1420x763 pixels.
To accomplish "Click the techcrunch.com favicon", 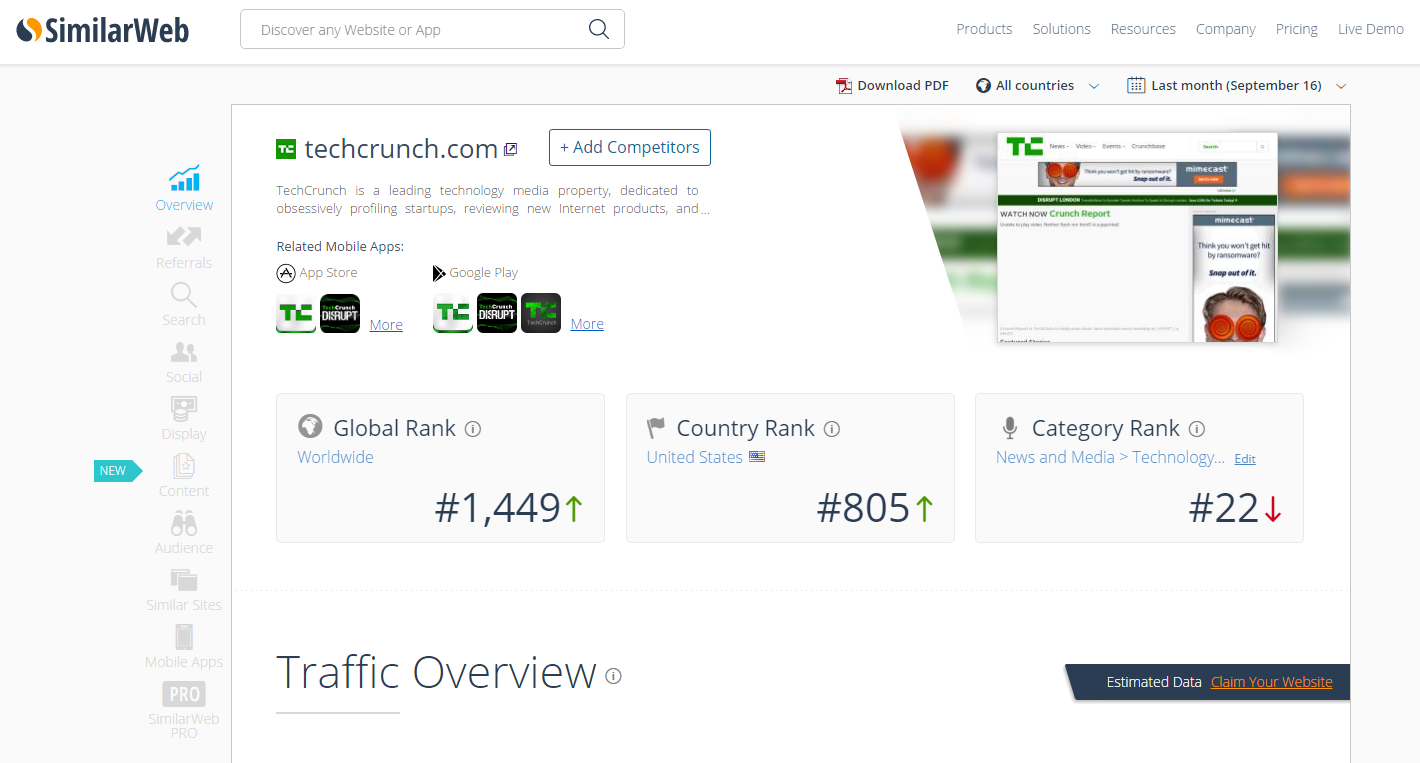I will (x=286, y=149).
